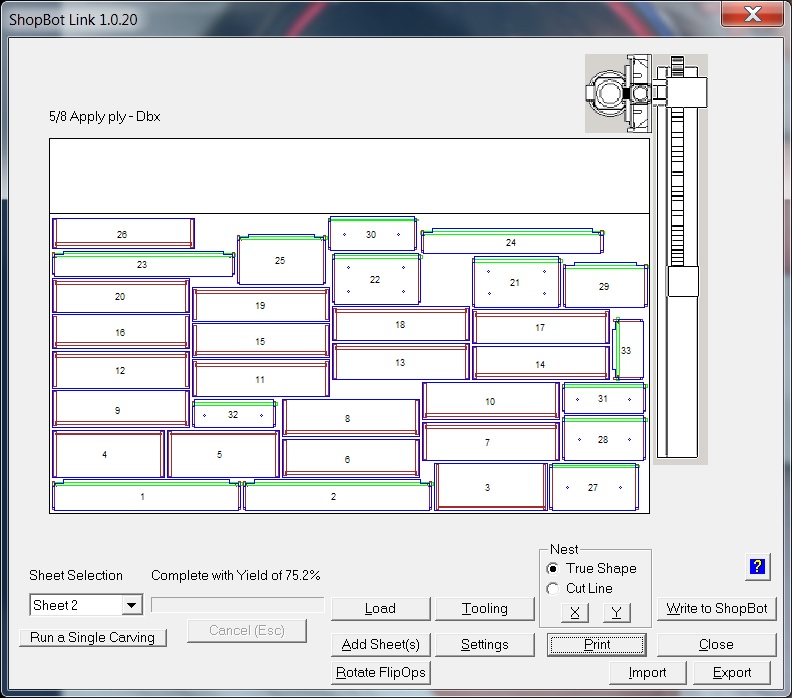Viewport: 792px width, 698px height.
Task: Import a file with the Import button
Action: (646, 672)
